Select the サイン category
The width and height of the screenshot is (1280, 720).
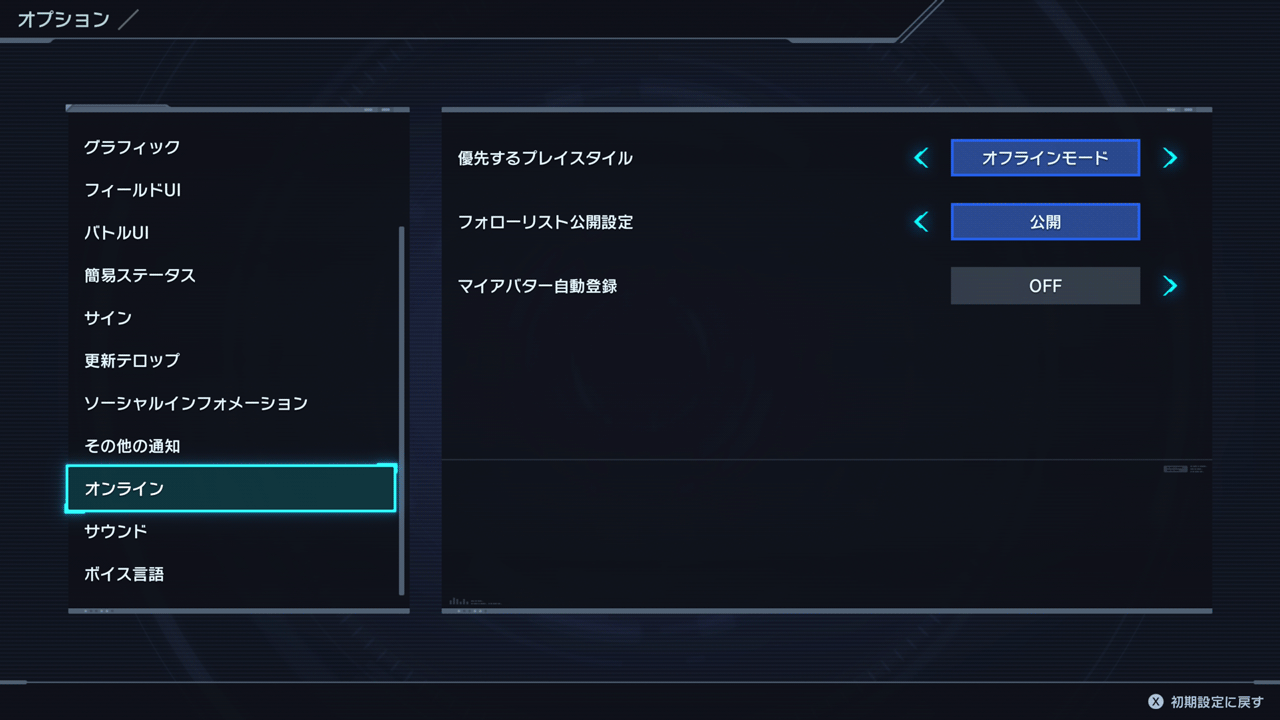point(108,318)
